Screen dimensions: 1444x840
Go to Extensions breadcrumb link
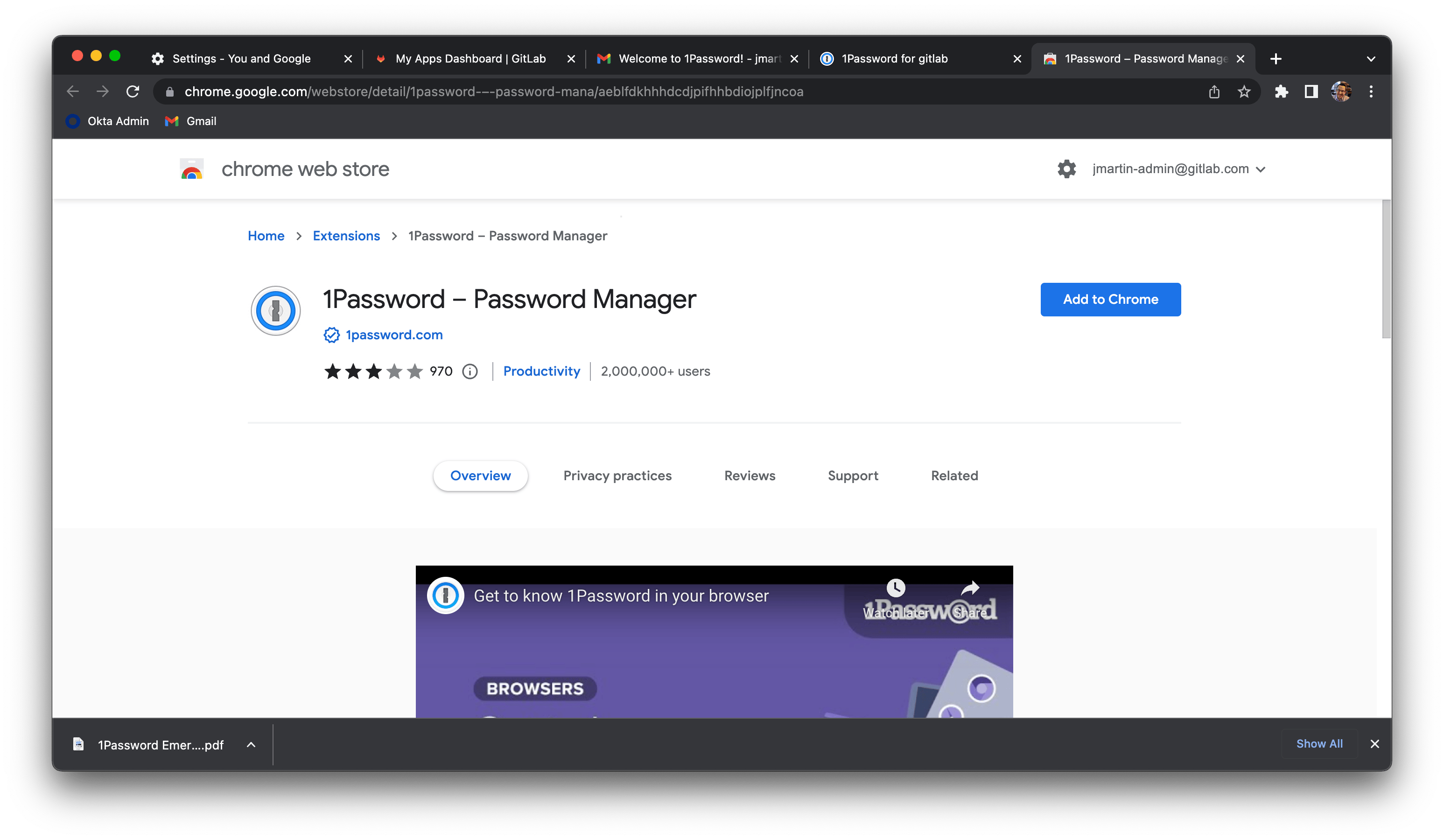coord(346,236)
